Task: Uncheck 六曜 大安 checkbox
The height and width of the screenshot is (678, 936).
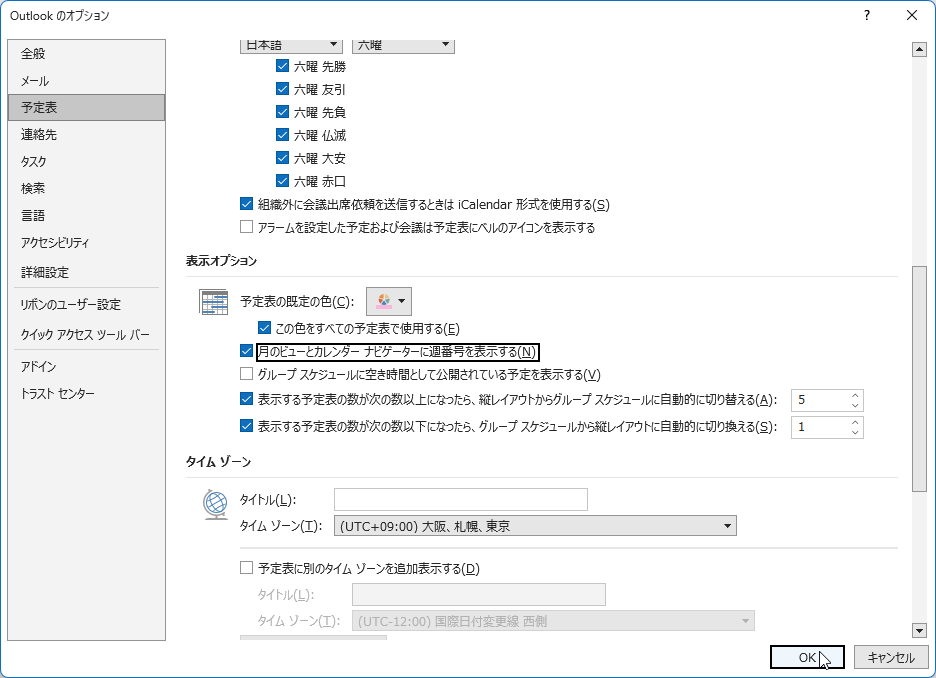Action: (282, 158)
